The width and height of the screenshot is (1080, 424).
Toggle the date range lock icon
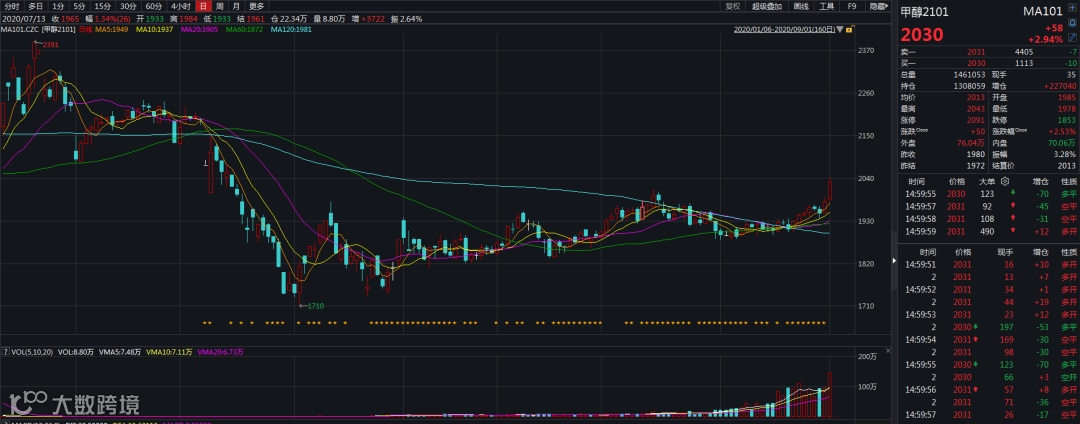pyautogui.click(x=849, y=30)
